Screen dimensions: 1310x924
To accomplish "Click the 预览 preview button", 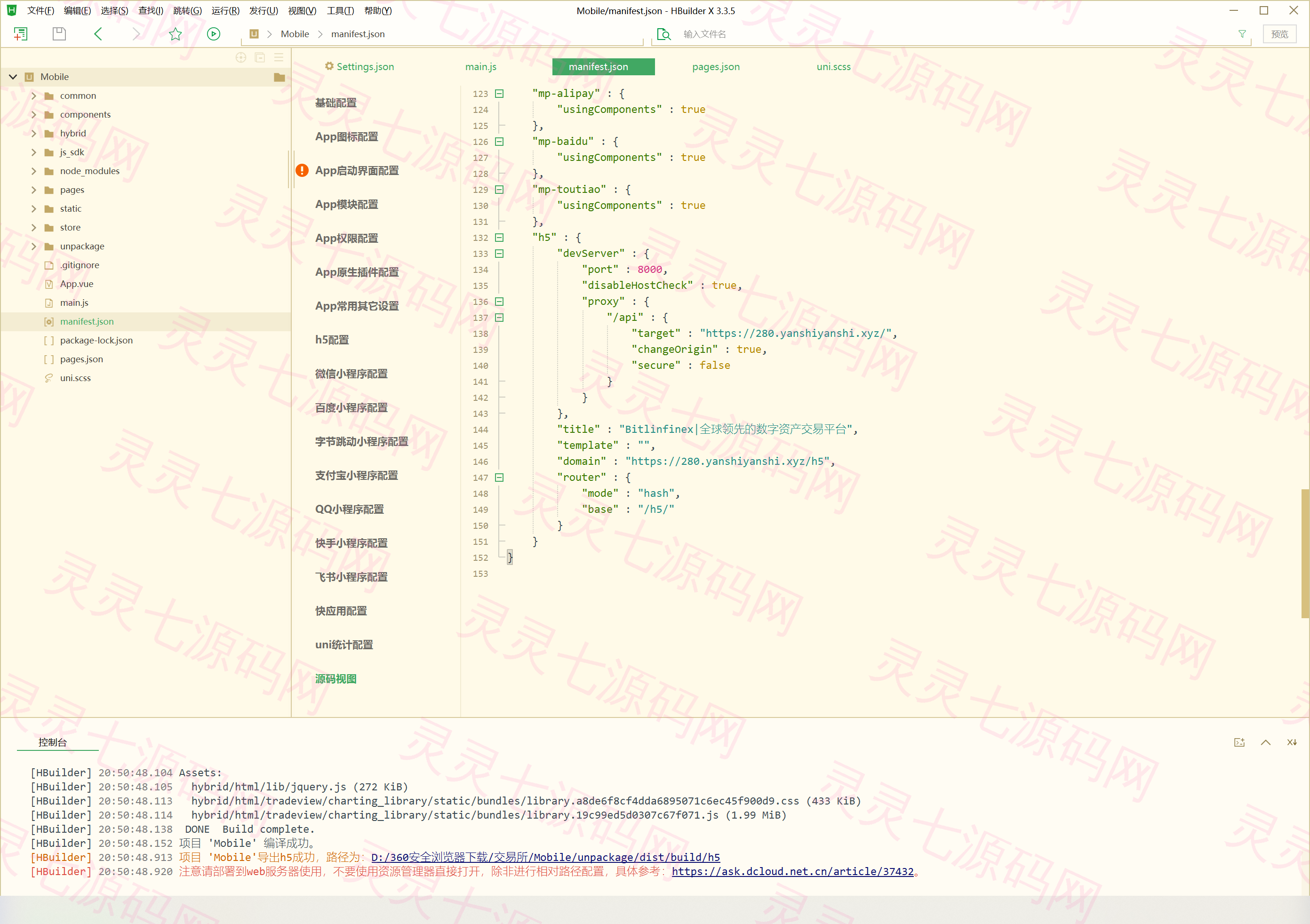I will (x=1279, y=34).
